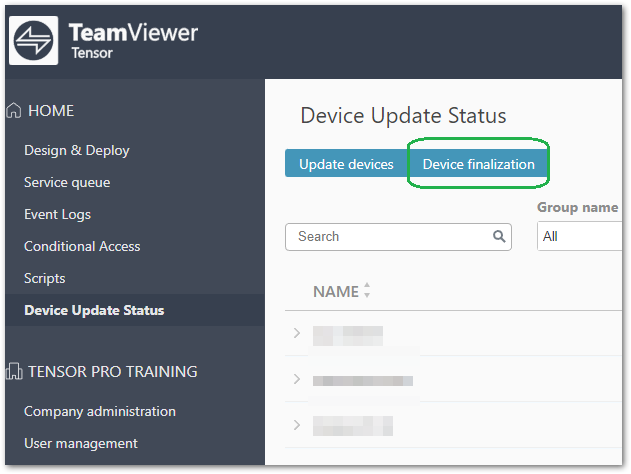631x474 pixels.
Task: Expand the first device row chevron
Action: coord(297,333)
